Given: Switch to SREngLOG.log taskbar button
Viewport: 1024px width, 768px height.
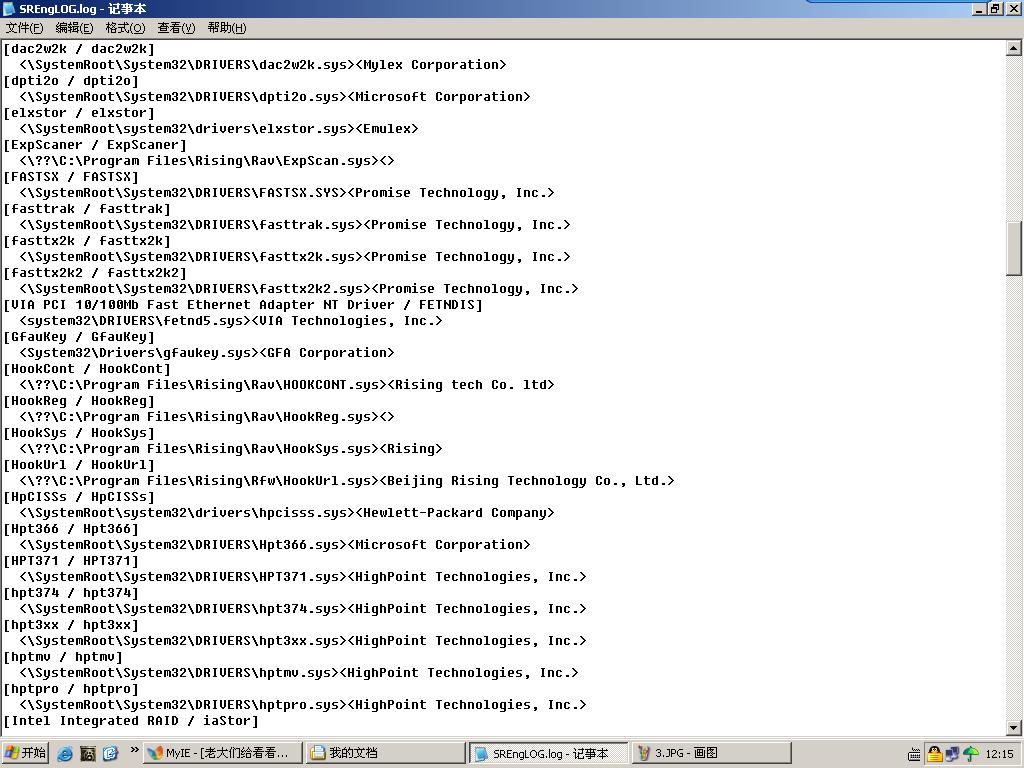Looking at the screenshot, I should [549, 753].
